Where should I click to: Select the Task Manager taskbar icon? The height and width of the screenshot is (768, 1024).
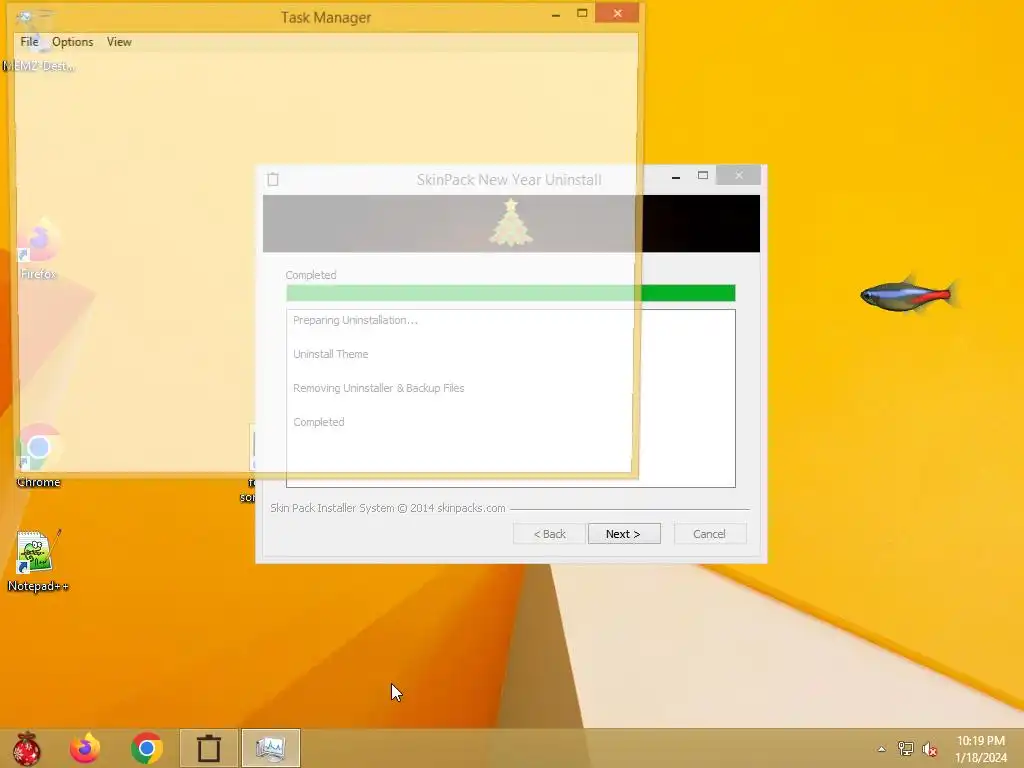[270, 748]
